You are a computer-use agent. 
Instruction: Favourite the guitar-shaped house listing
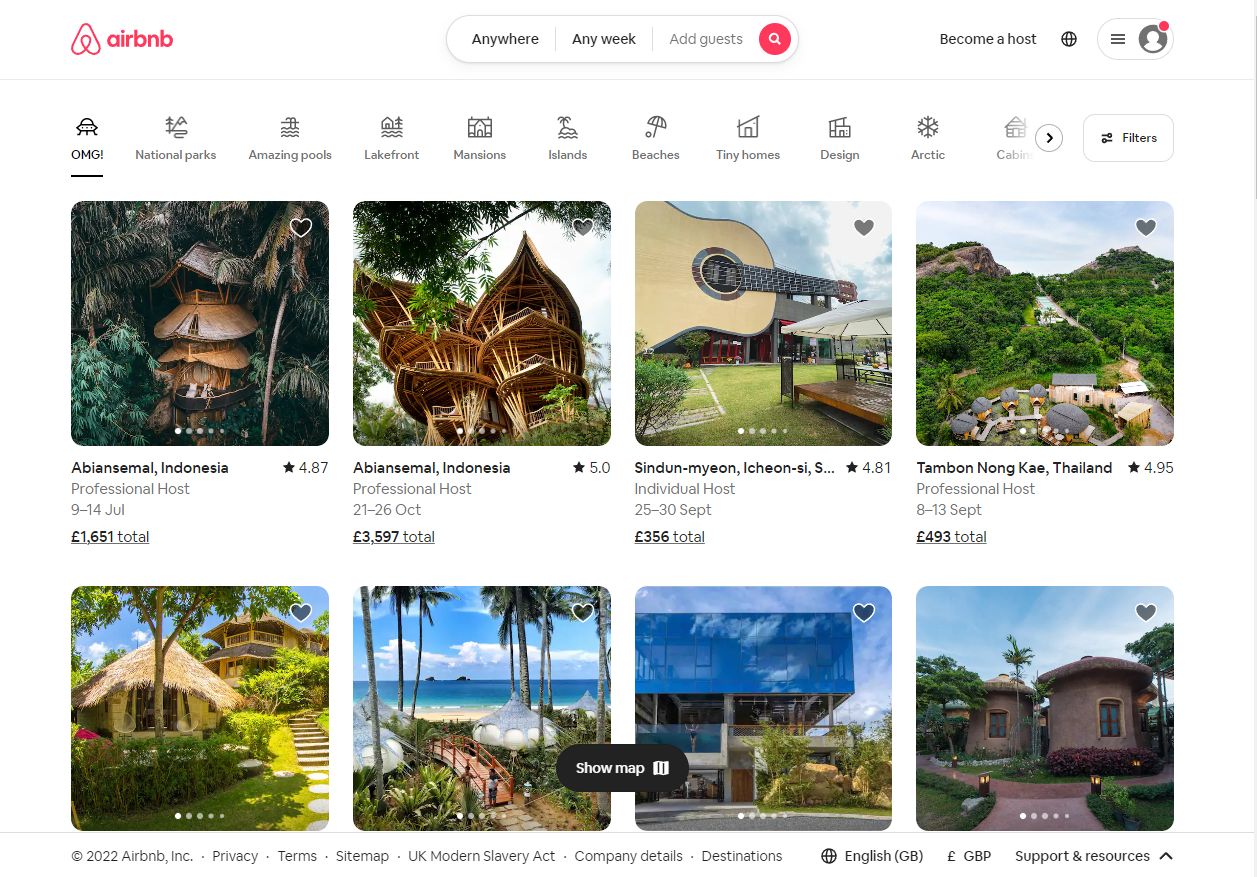click(x=863, y=227)
